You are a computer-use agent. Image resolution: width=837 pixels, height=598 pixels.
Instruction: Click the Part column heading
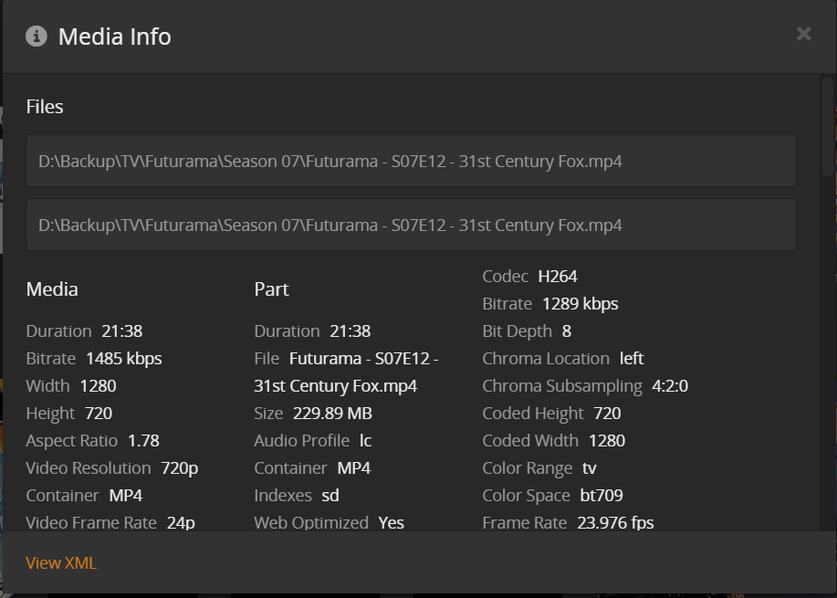click(x=271, y=290)
